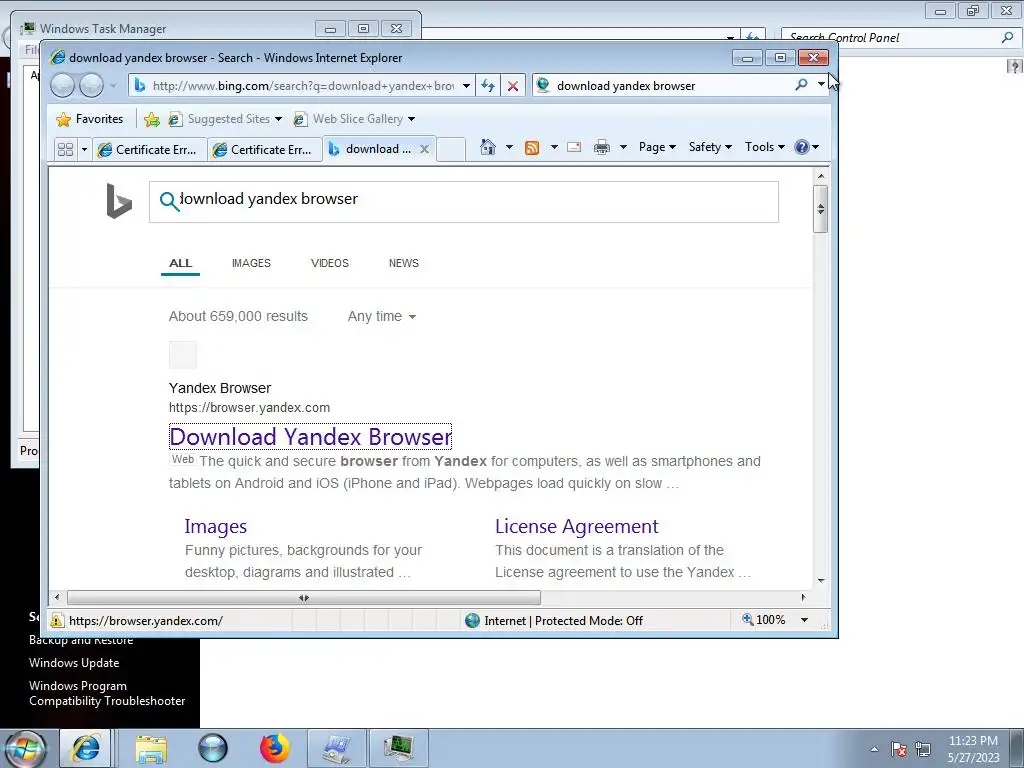Open Suggested Sites in favorites bar
The image size is (1024, 768).
point(225,119)
